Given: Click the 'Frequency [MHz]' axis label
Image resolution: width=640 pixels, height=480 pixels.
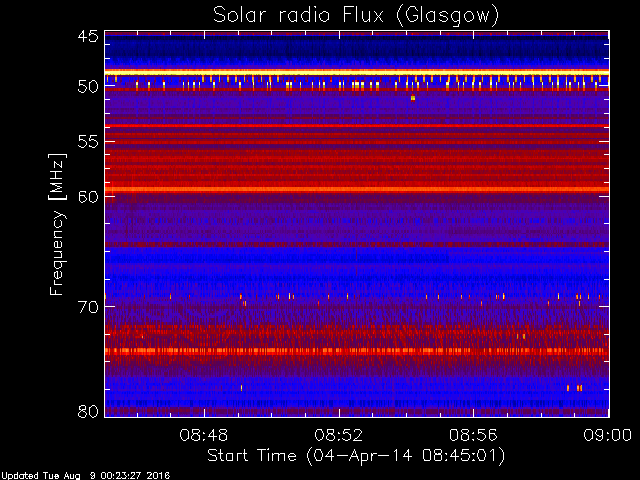Looking at the screenshot, I should 57,224.
